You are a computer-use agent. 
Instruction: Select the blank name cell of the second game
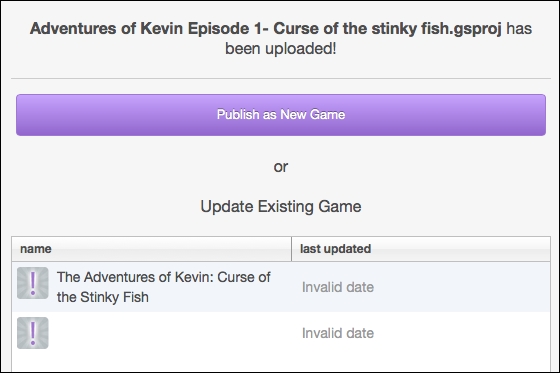click(173, 333)
